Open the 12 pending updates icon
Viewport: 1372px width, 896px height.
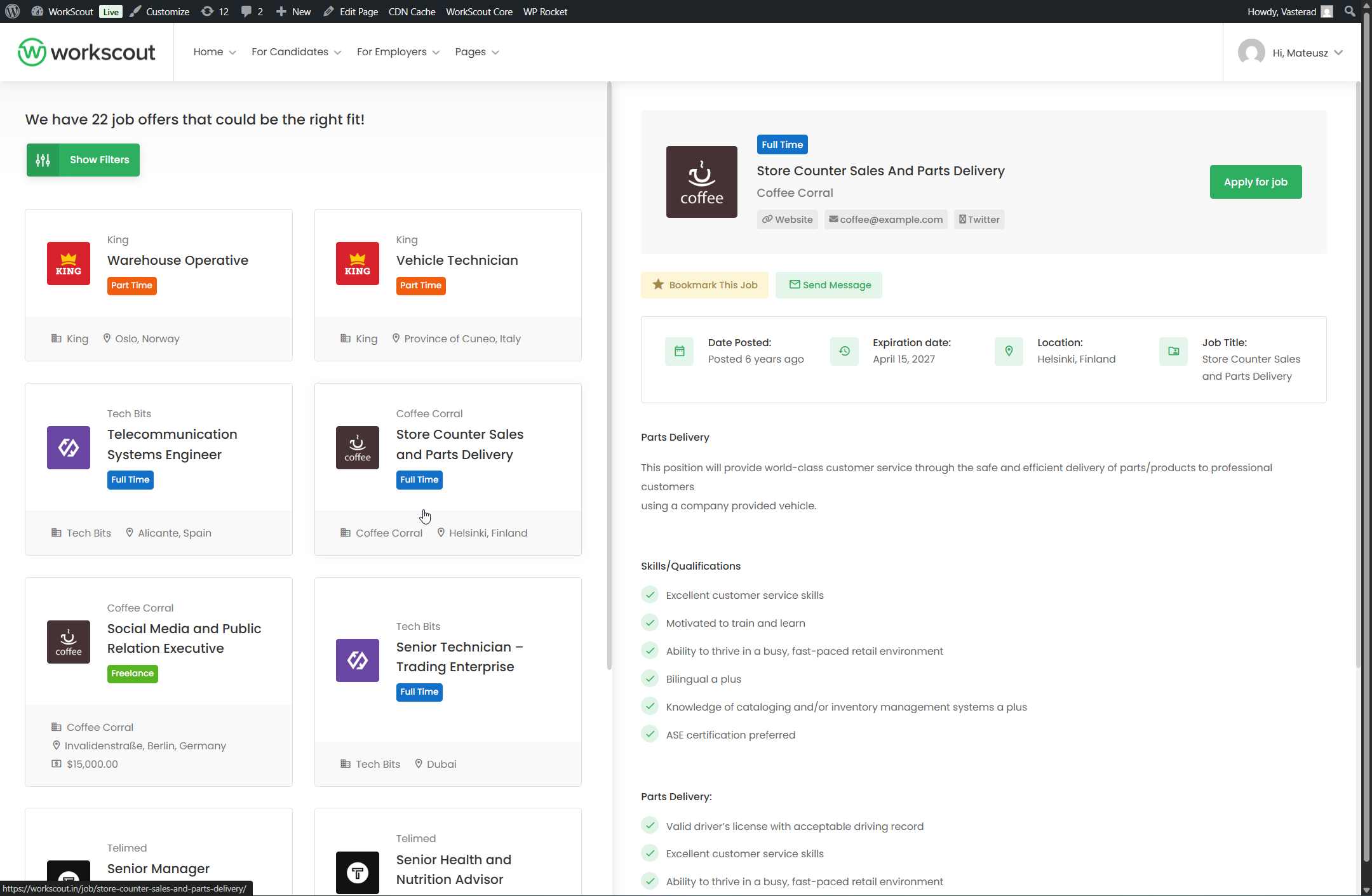tap(215, 11)
